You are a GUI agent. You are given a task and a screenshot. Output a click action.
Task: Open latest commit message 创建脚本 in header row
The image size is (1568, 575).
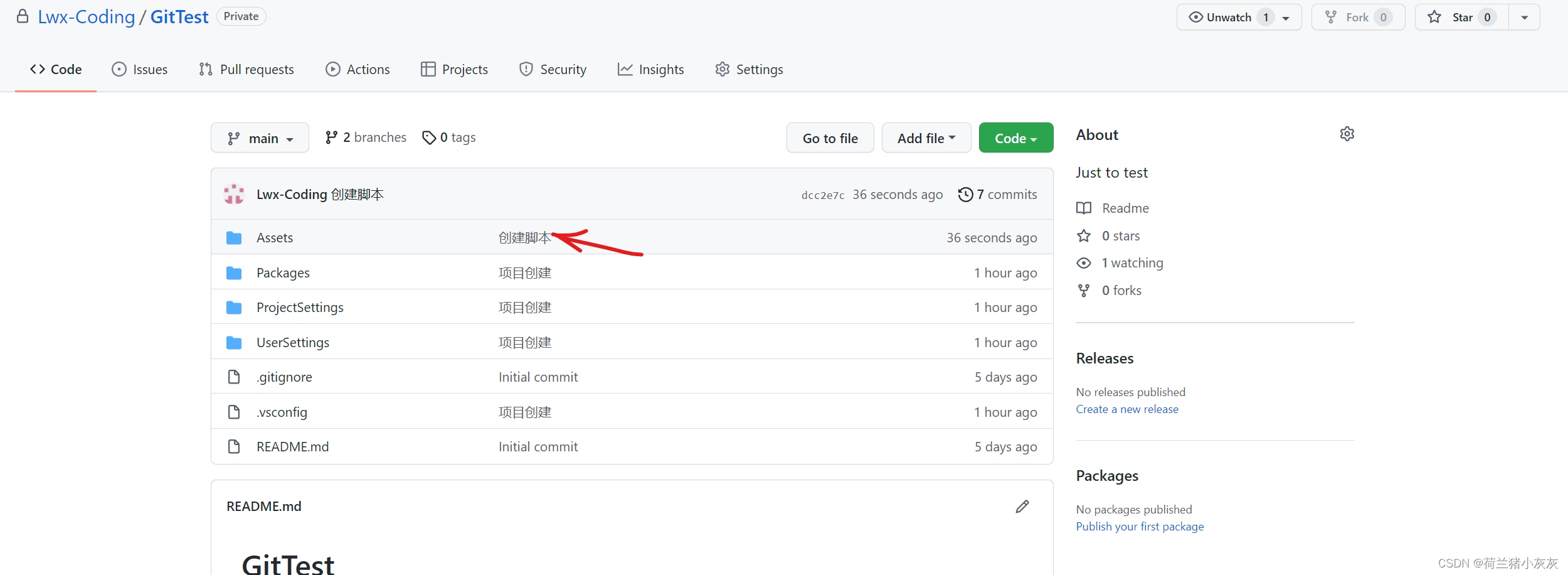click(x=357, y=195)
